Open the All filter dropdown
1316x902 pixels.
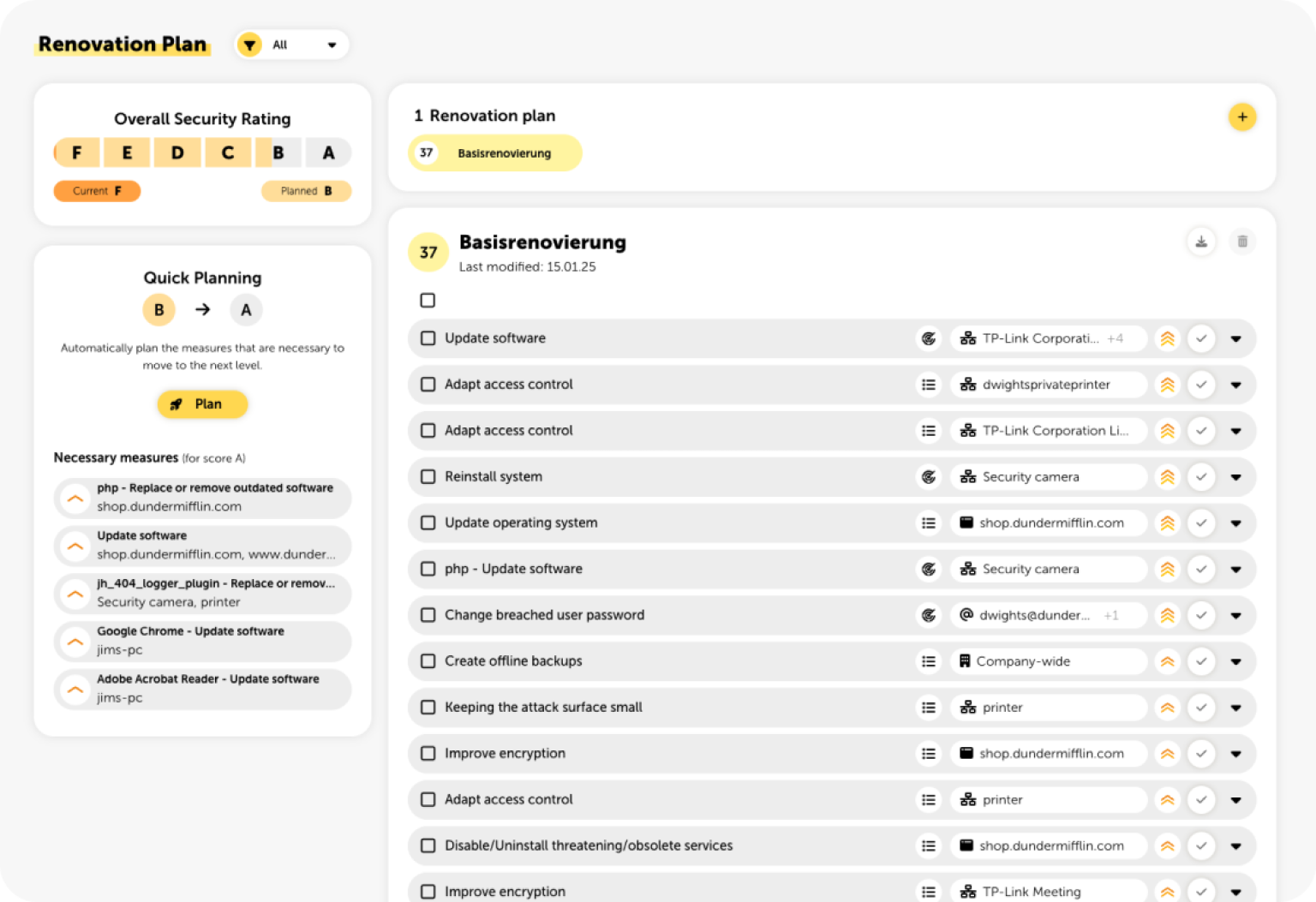pos(304,45)
